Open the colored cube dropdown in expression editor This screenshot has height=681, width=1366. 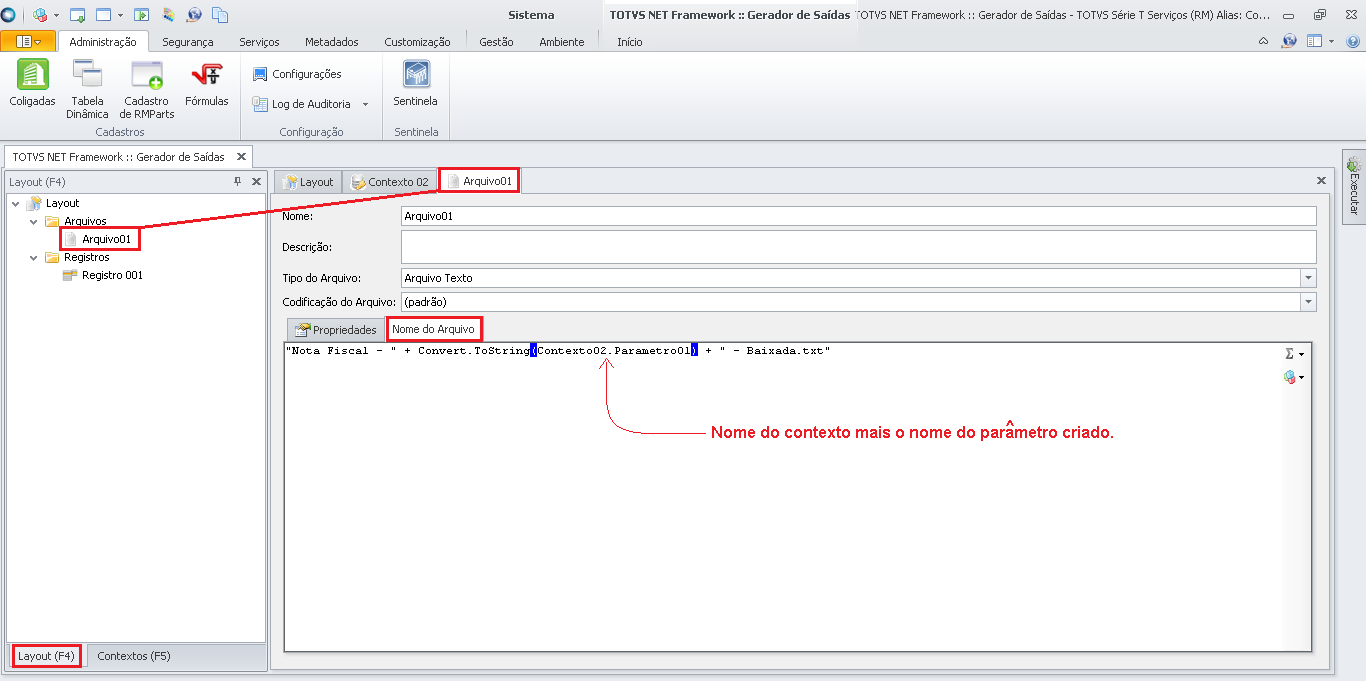[x=1294, y=377]
